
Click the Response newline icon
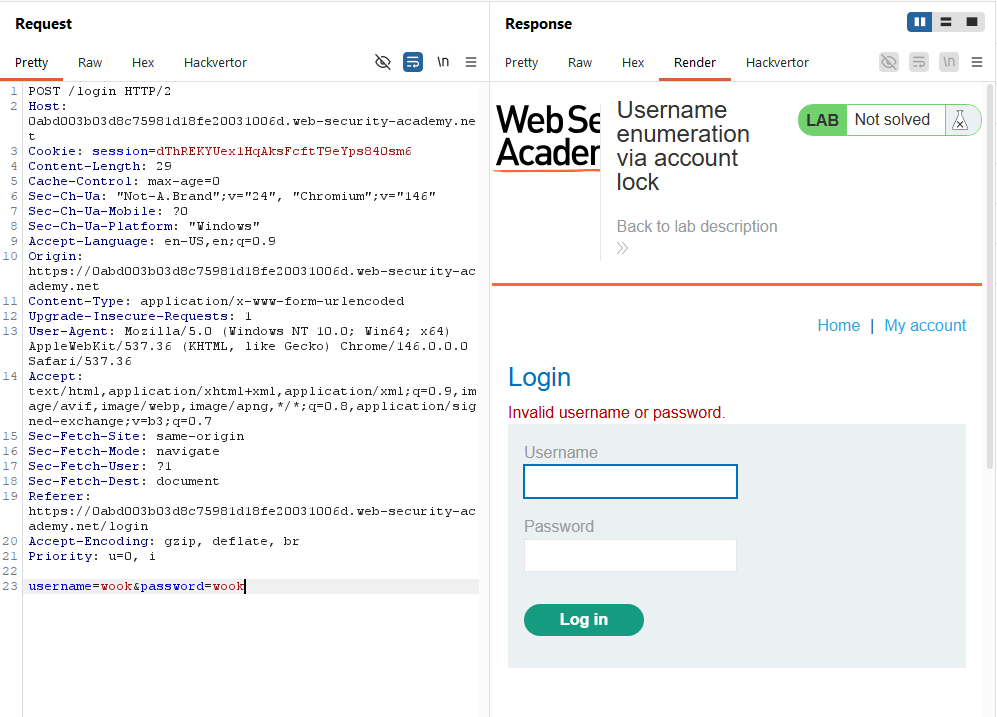(x=949, y=62)
